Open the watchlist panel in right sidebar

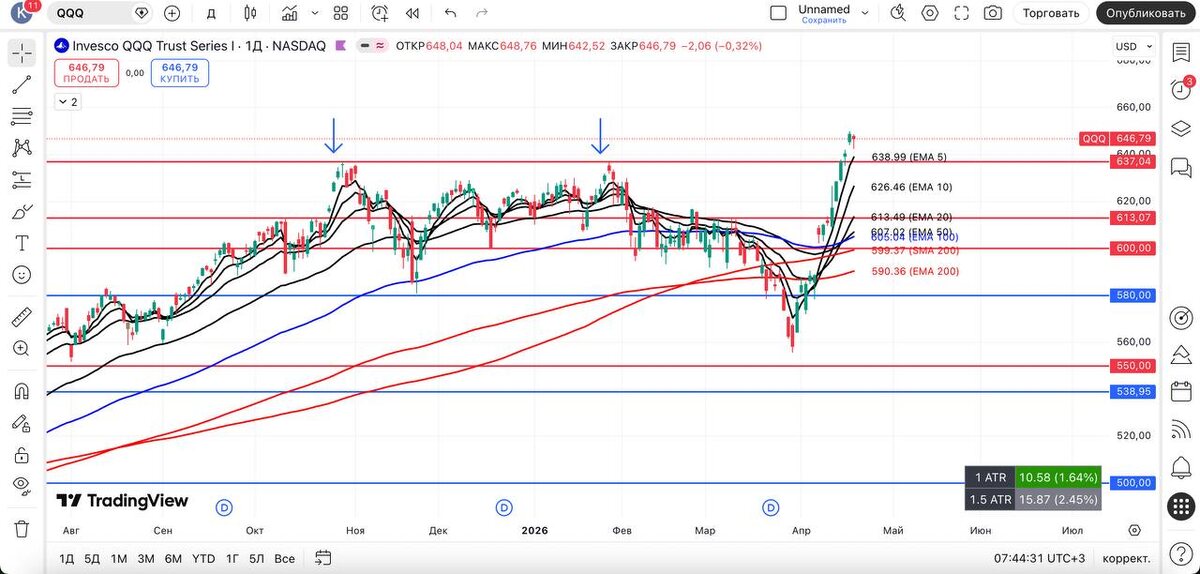(1181, 54)
